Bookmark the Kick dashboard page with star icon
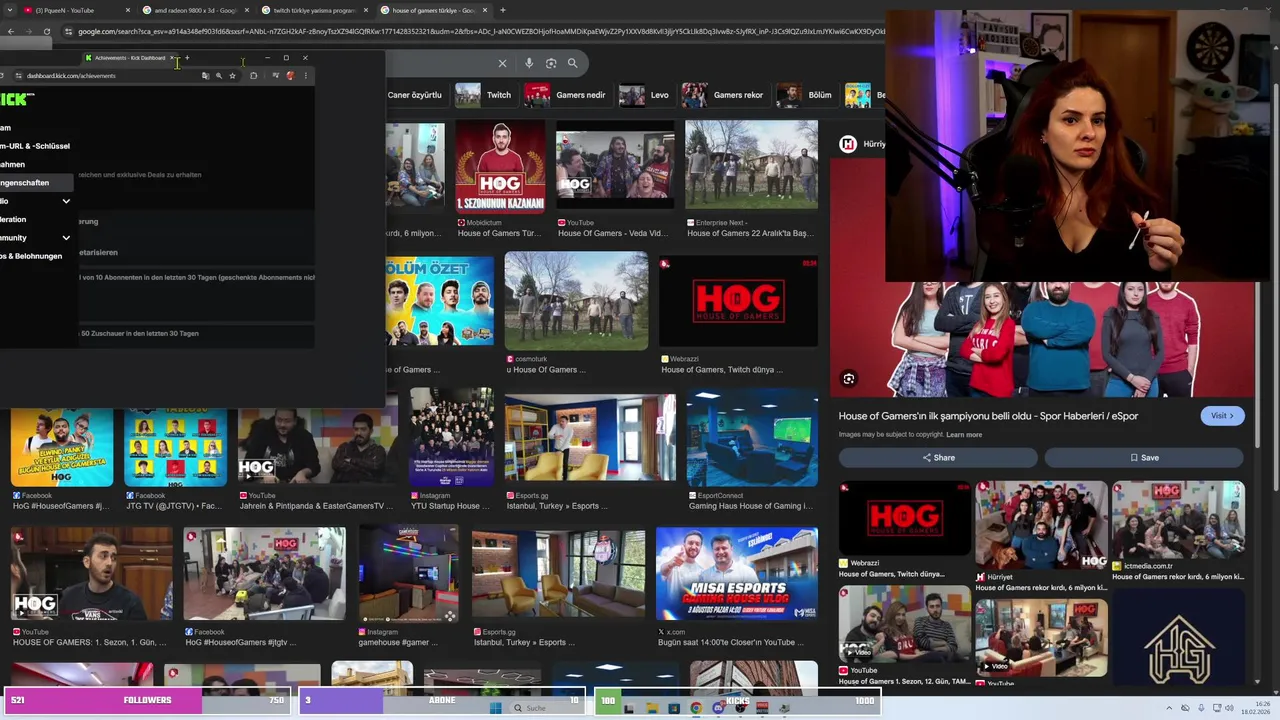 coord(232,76)
